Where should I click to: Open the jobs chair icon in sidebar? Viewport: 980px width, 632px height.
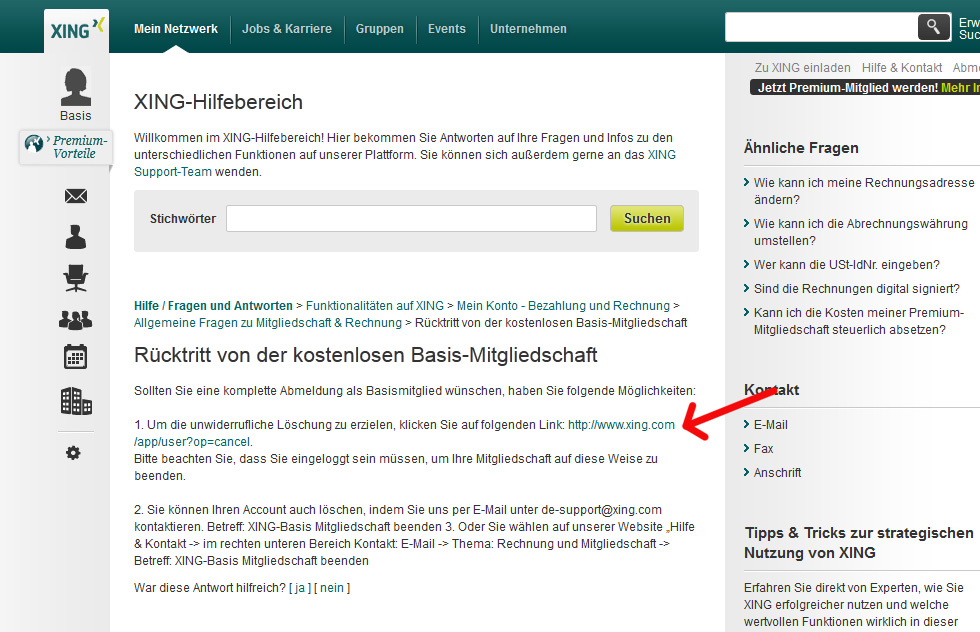click(76, 278)
